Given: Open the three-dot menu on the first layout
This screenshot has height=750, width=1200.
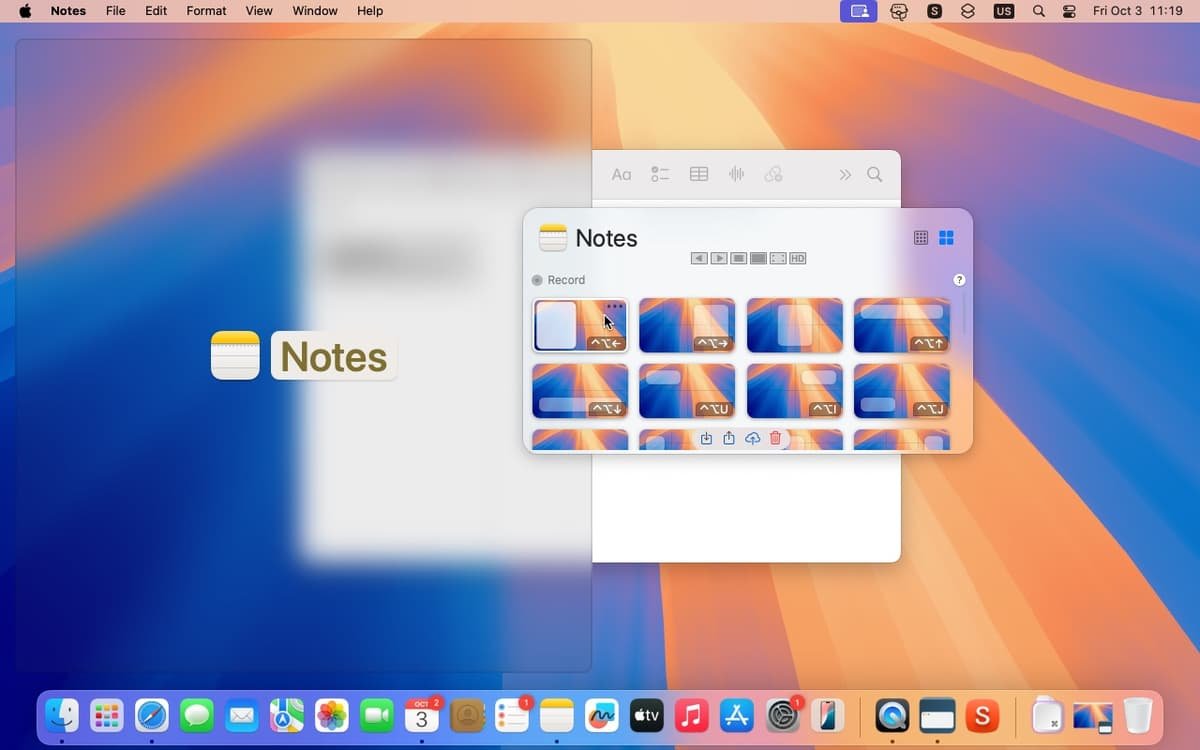Looking at the screenshot, I should pyautogui.click(x=614, y=306).
